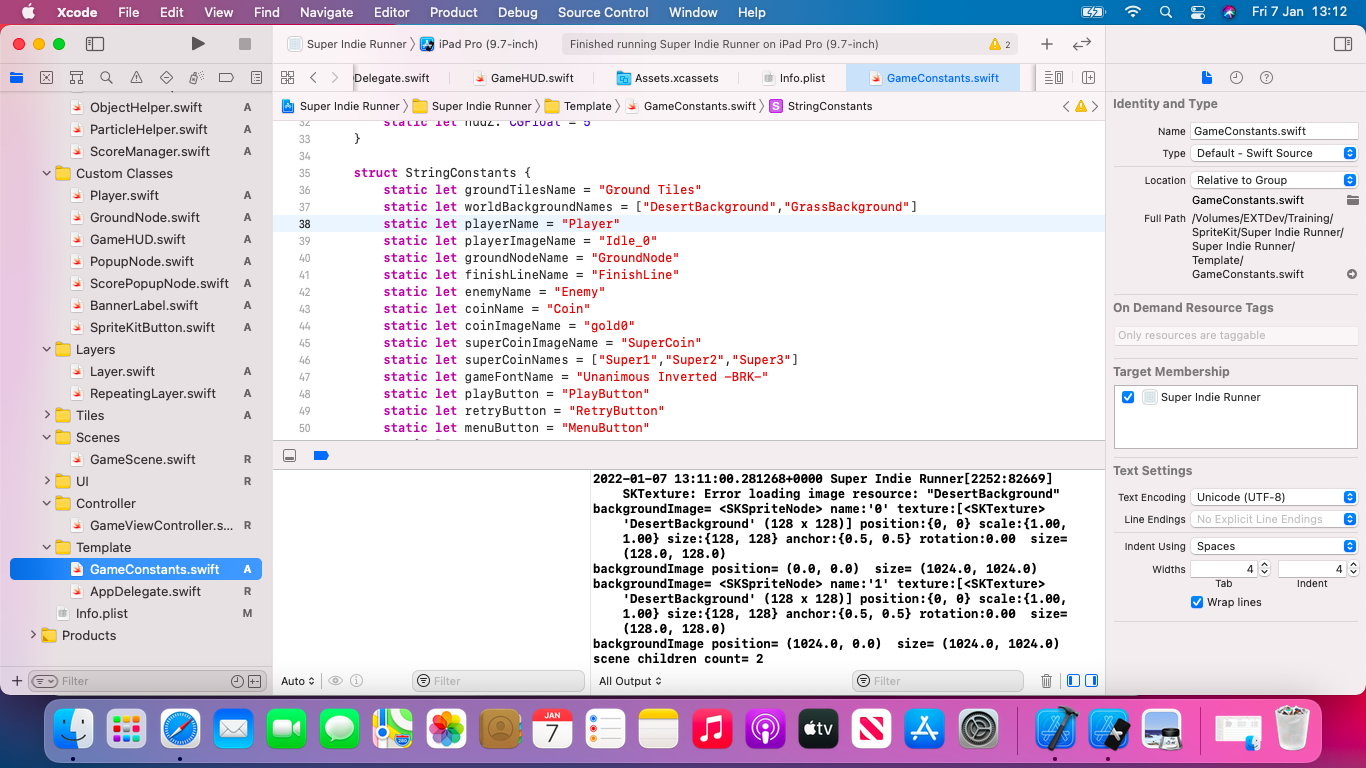Show the Quick Help inspector icon
The image size is (1366, 768).
tap(1266, 78)
